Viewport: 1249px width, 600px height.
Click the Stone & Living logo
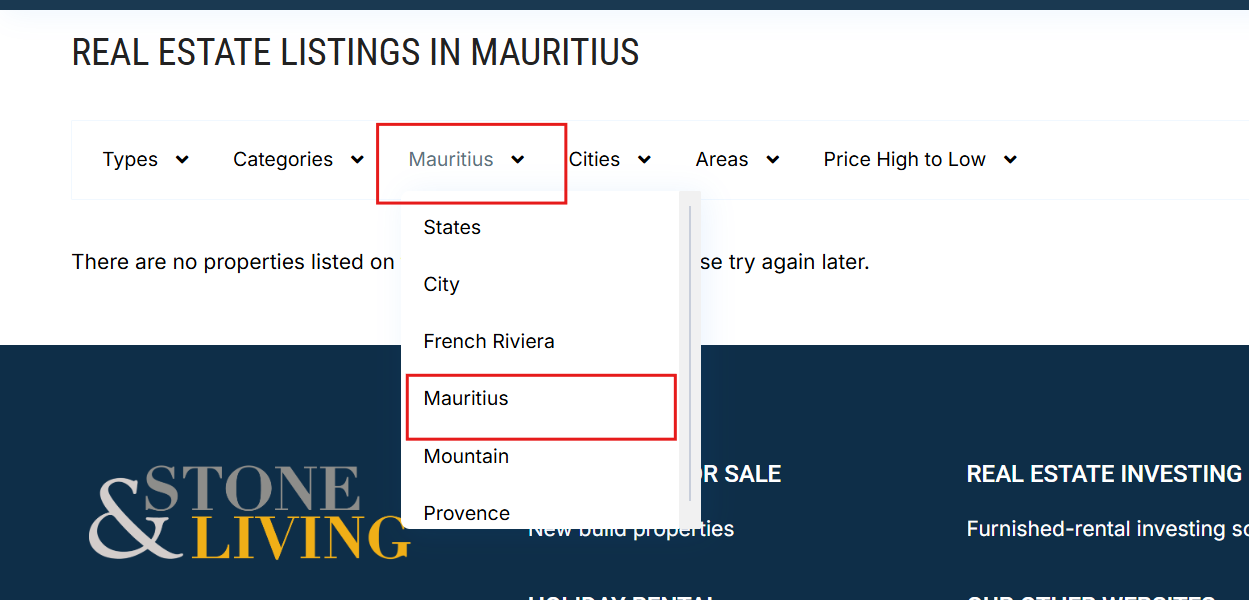249,511
